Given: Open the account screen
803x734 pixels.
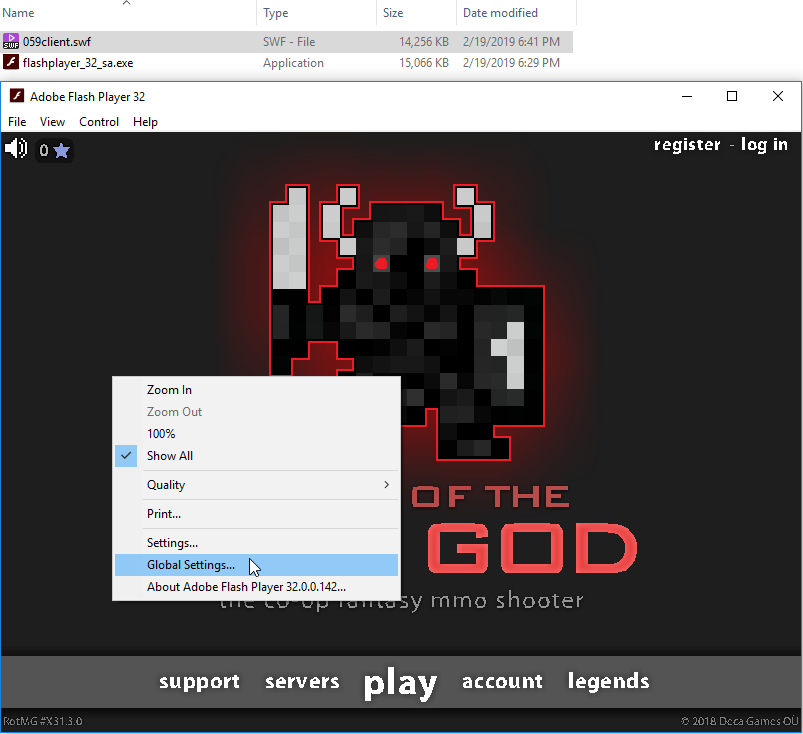Looking at the screenshot, I should (x=502, y=681).
